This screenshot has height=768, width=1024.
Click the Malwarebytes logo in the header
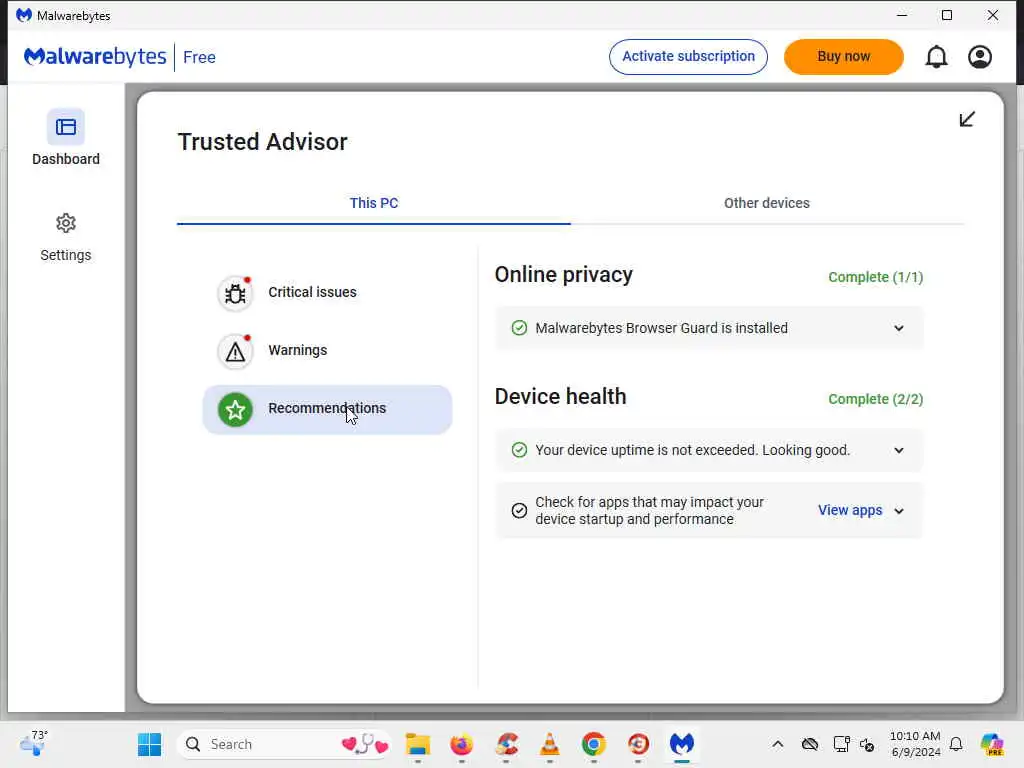pos(95,57)
